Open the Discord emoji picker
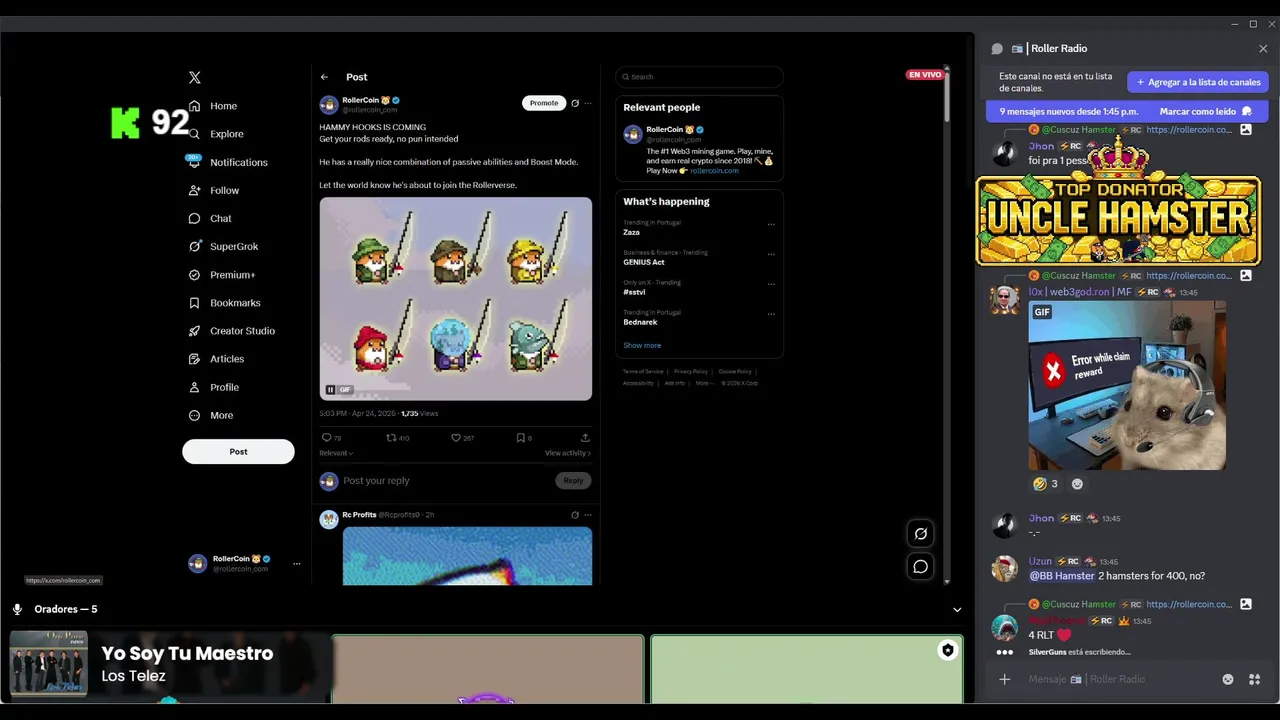Screen dimensions: 1280x720 coord(1228,680)
